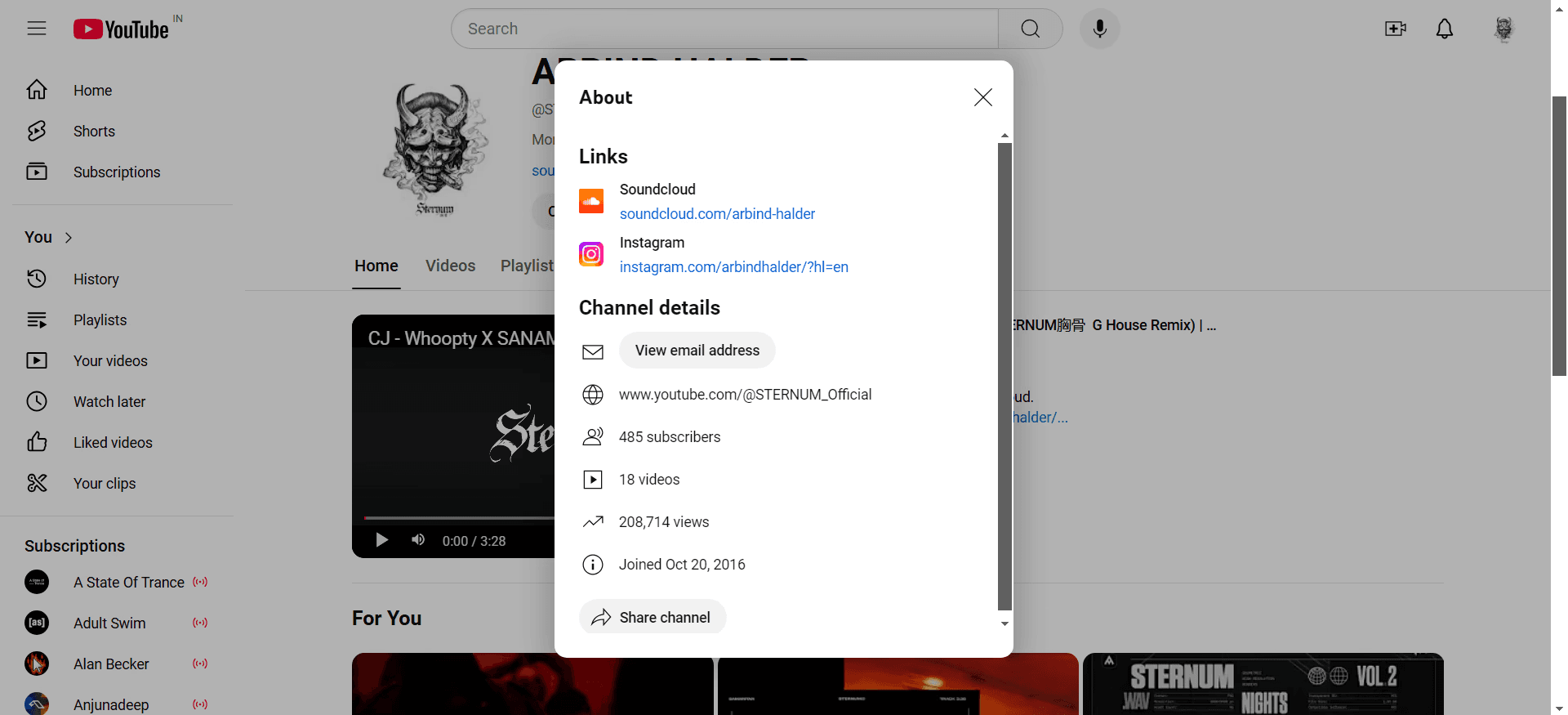Click the page vertical scrollbar thumb
1568x715 pixels.
tap(1559, 236)
